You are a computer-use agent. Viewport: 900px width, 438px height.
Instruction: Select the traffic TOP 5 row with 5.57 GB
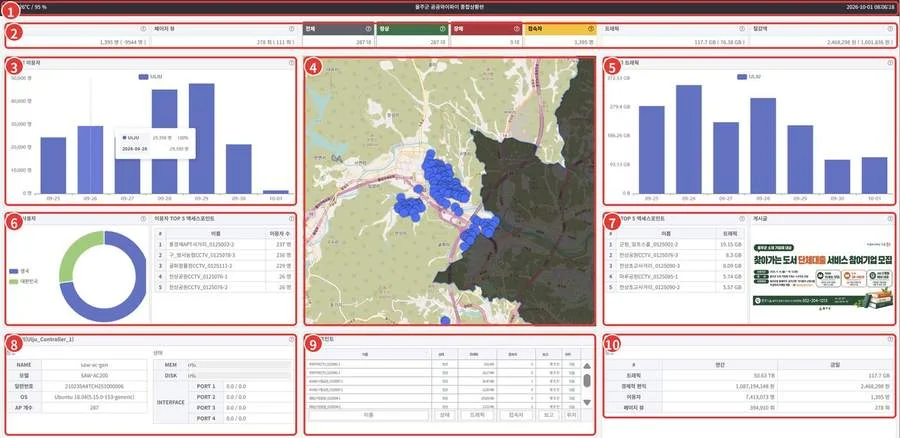click(676, 286)
